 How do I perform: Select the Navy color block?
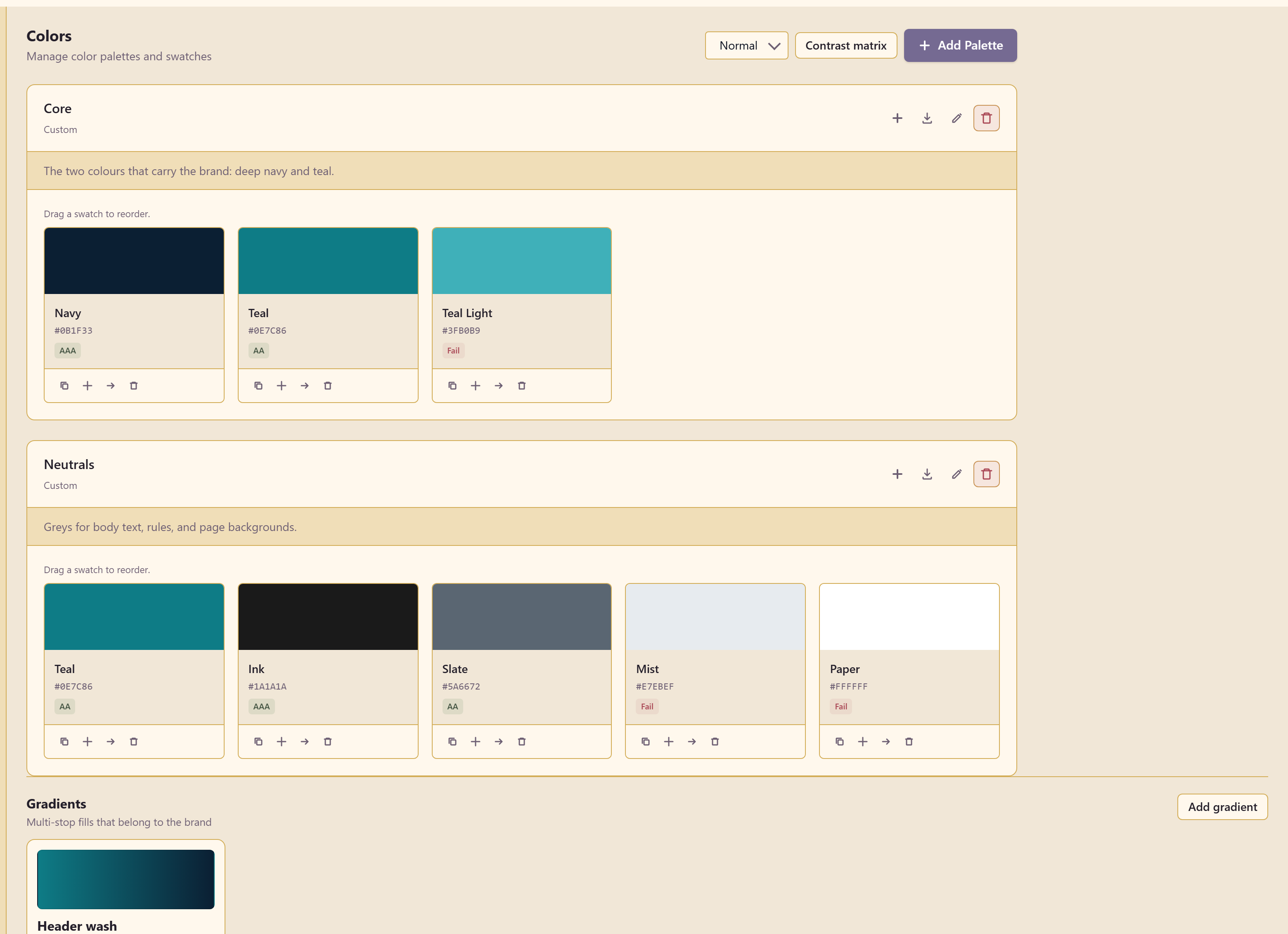pyautogui.click(x=134, y=261)
